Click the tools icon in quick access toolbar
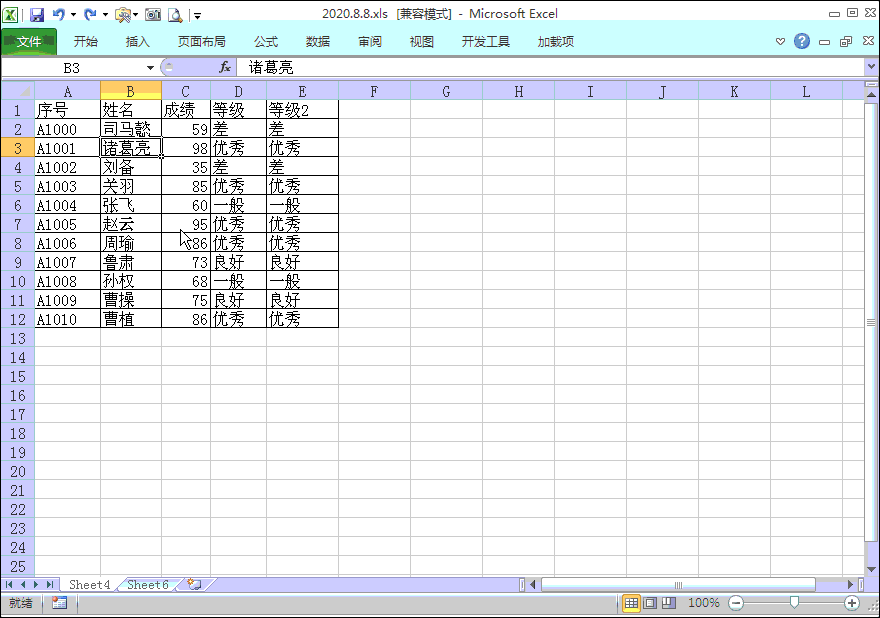This screenshot has width=880, height=618. (x=122, y=15)
